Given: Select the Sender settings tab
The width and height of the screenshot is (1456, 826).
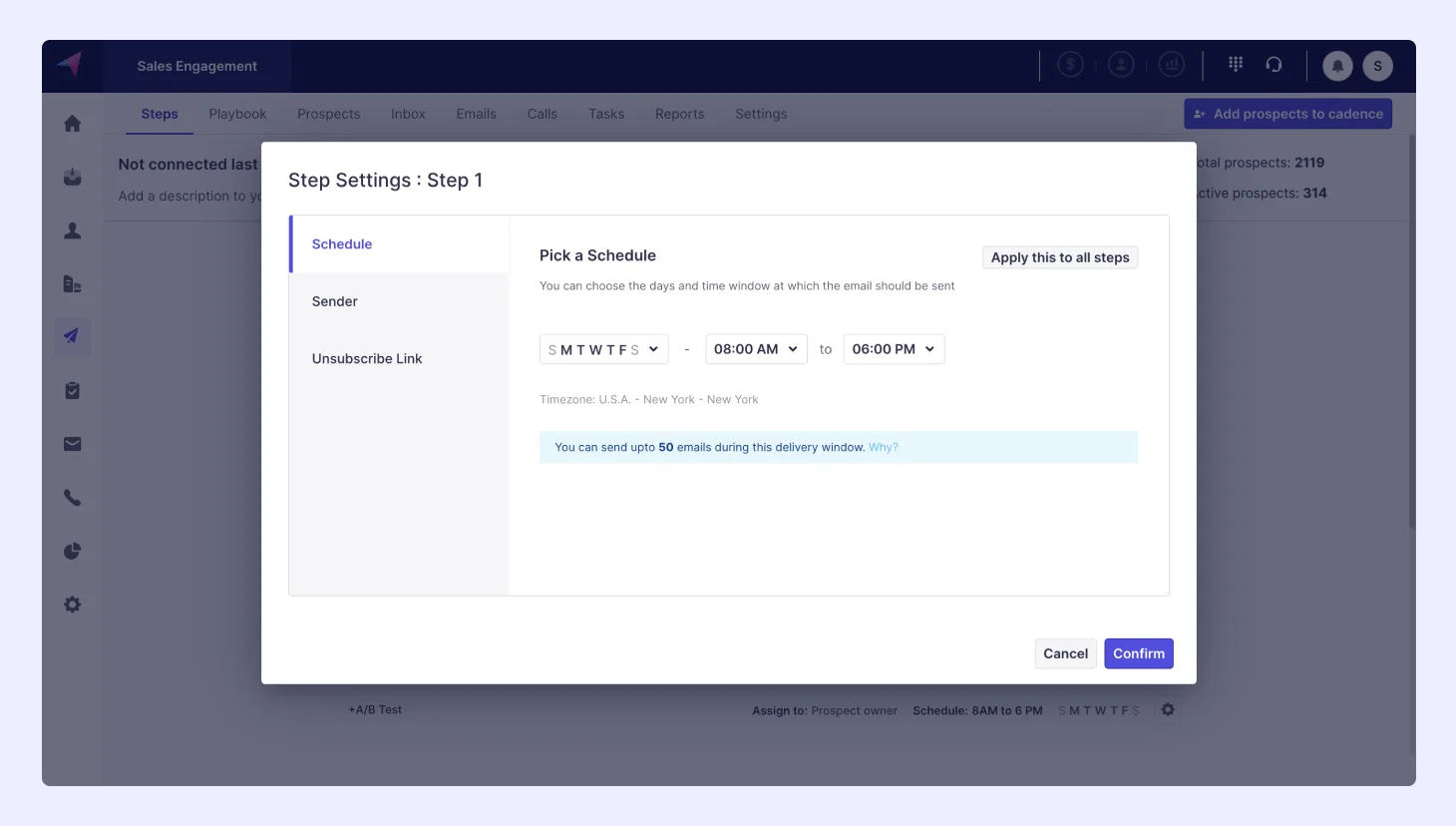Looking at the screenshot, I should [335, 301].
